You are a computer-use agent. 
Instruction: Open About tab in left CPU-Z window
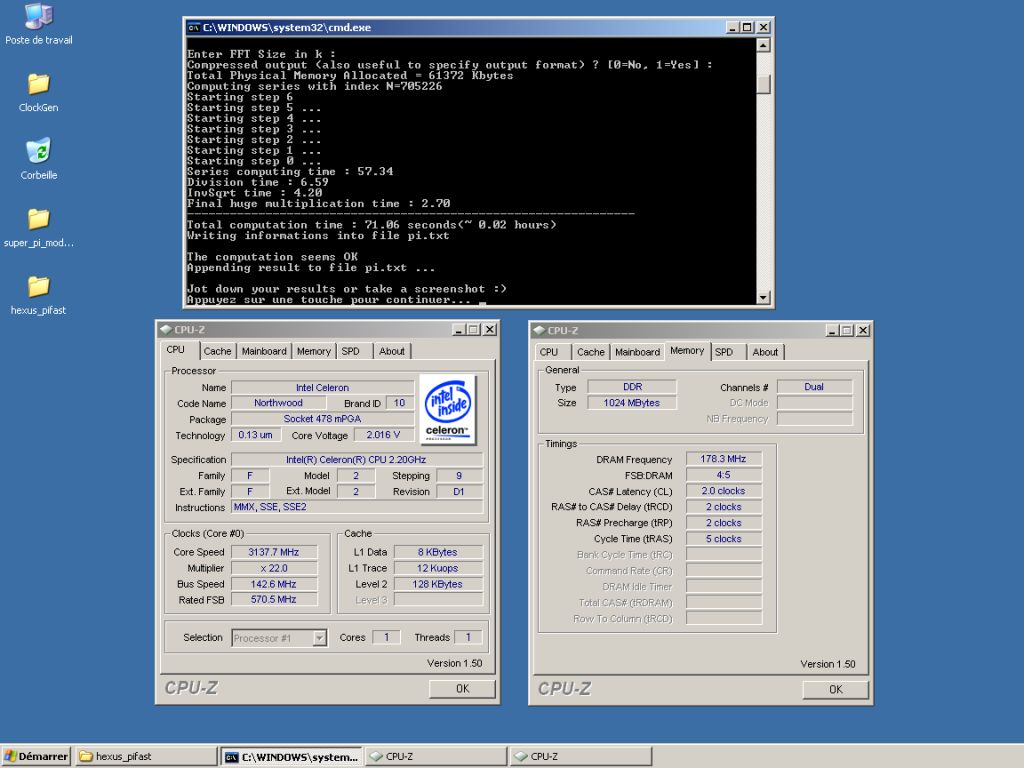coord(392,351)
